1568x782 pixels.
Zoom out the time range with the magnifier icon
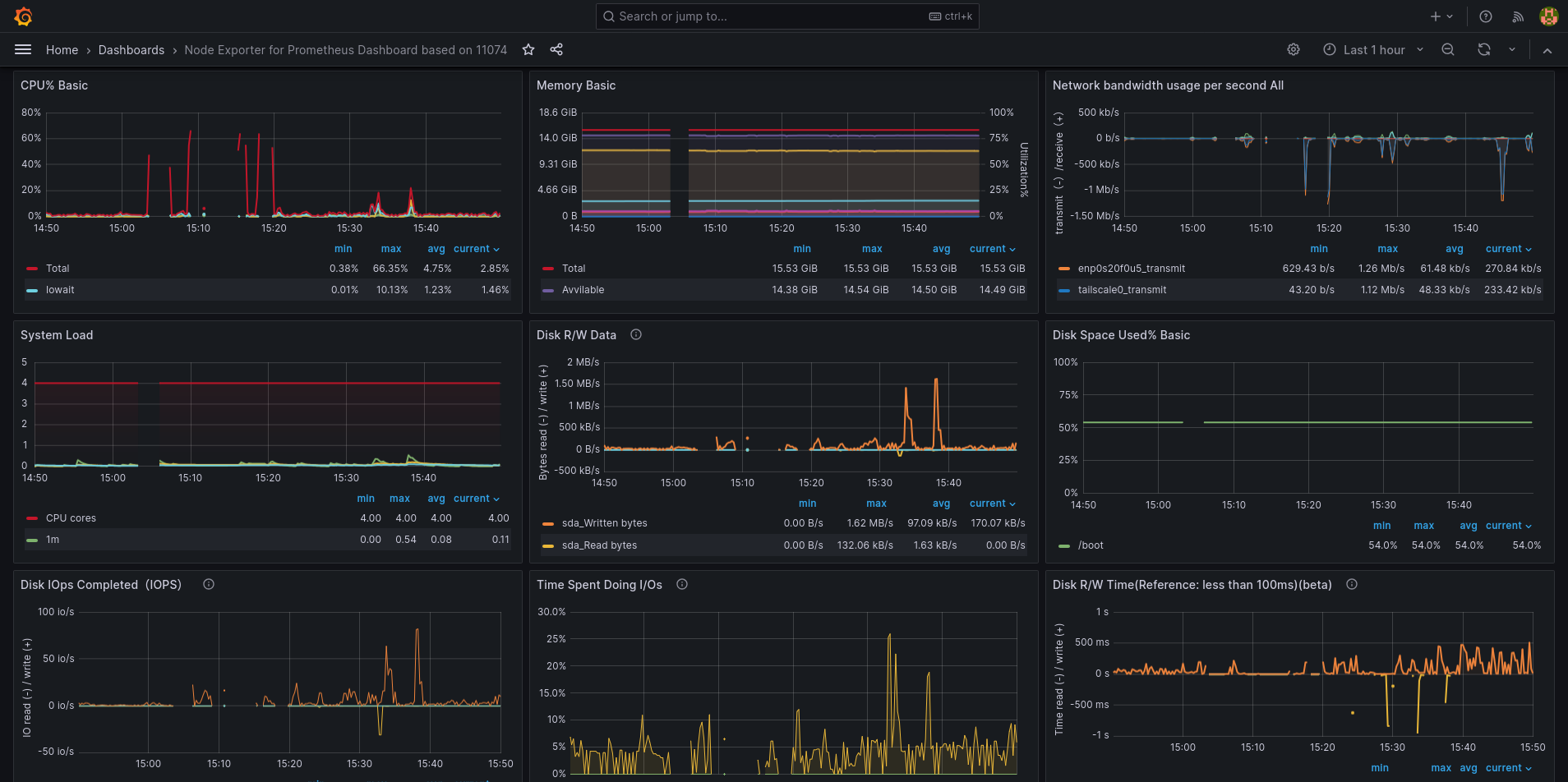1447,49
